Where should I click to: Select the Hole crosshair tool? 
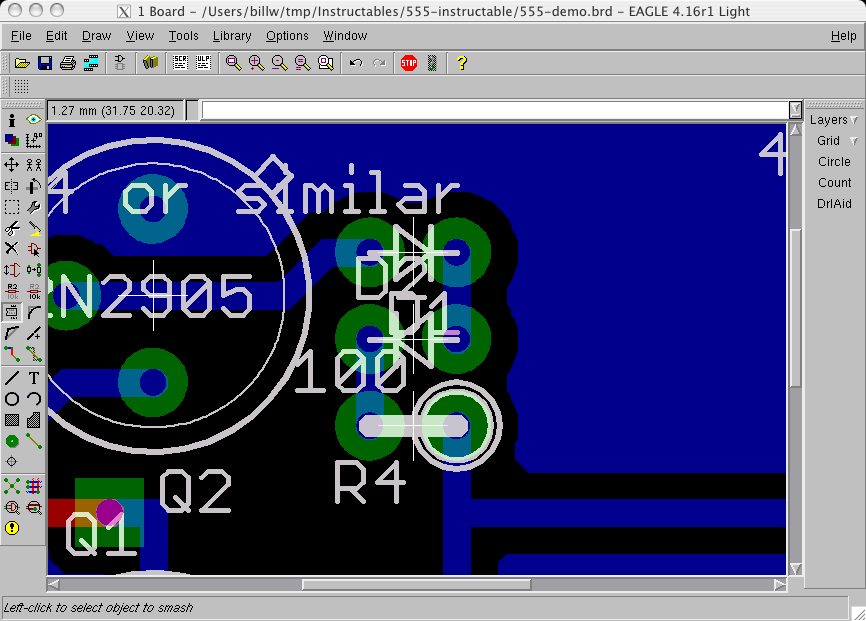(12, 461)
